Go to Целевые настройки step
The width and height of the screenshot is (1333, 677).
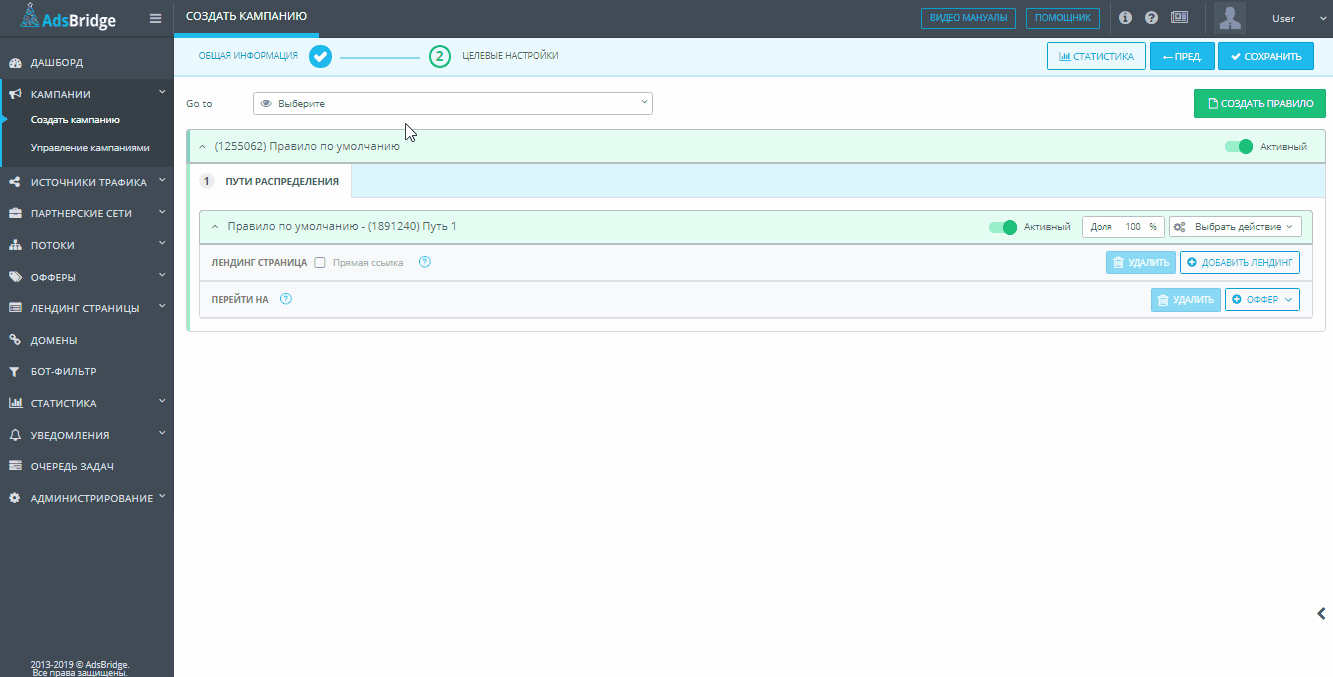pos(510,56)
